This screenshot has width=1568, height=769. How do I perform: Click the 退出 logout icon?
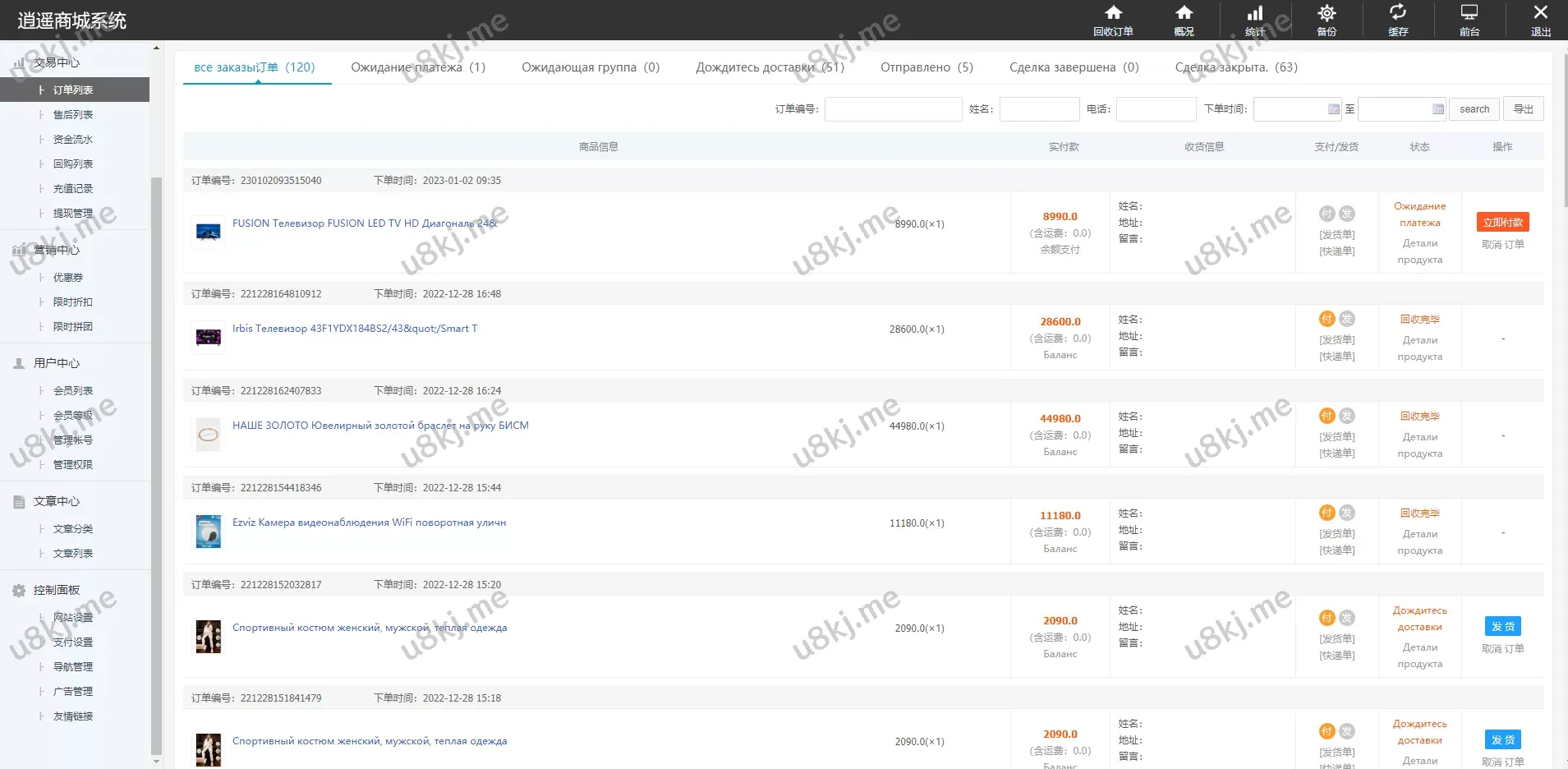point(1540,20)
